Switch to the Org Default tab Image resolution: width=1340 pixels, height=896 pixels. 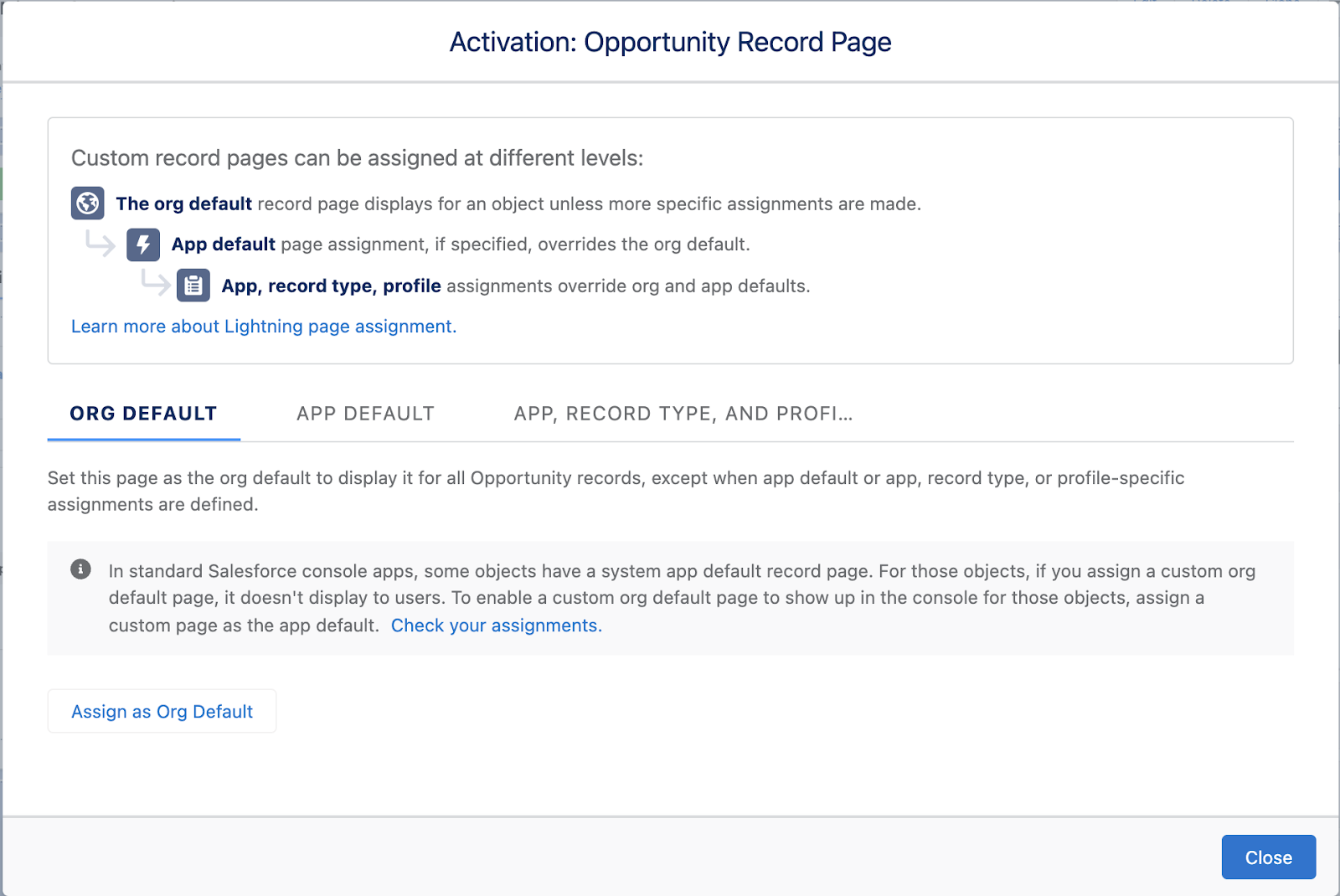(144, 414)
